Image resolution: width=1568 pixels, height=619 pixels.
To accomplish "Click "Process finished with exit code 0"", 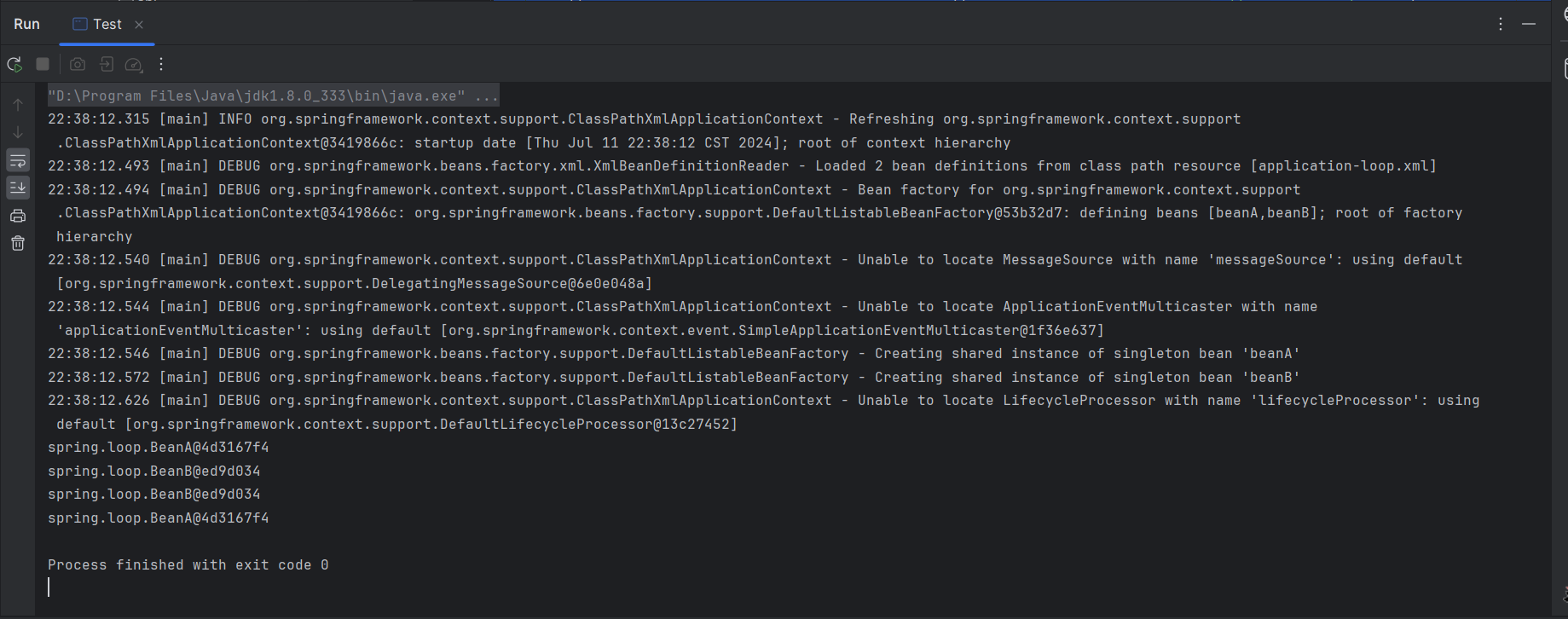I will coord(188,564).
